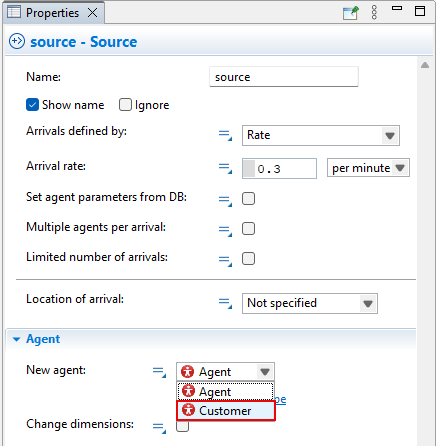This screenshot has width=436, height=446.
Task: Click the pin properties view icon
Action: [350, 13]
